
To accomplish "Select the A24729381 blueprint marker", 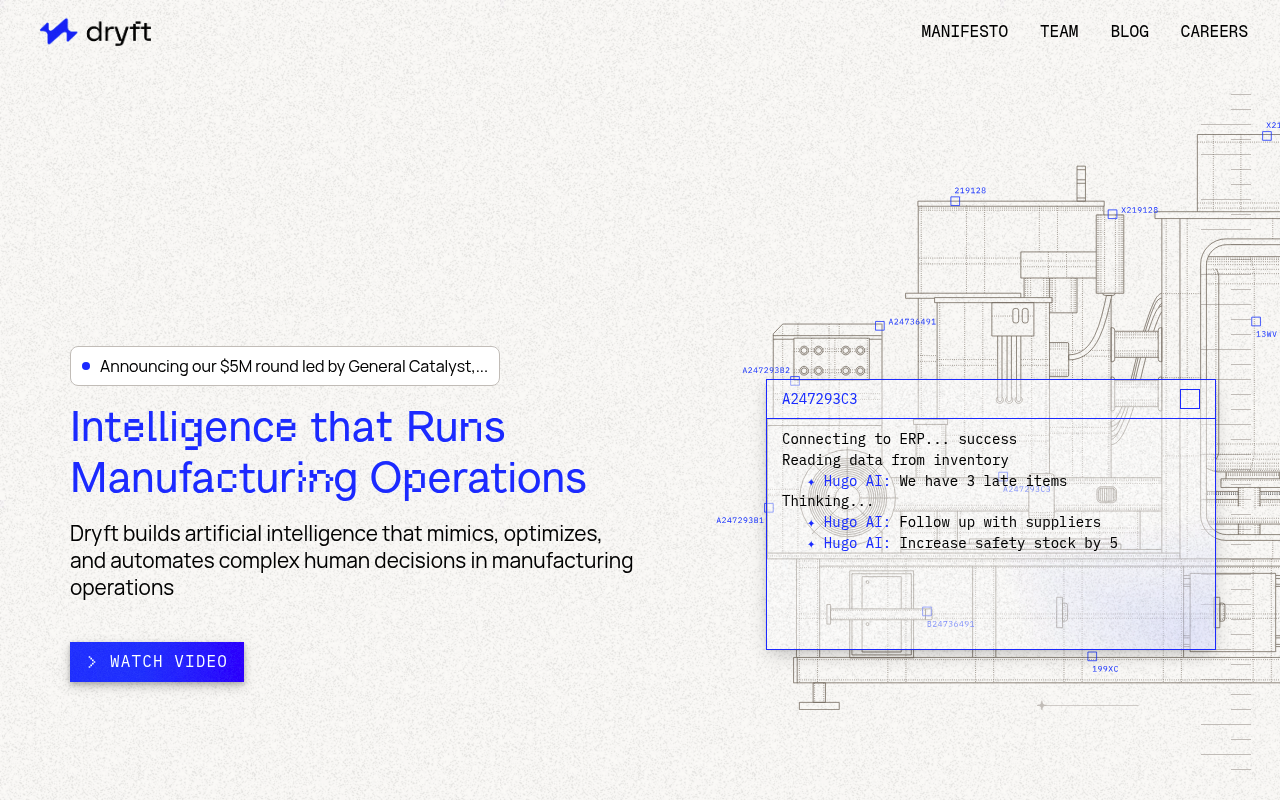I will coord(769,508).
